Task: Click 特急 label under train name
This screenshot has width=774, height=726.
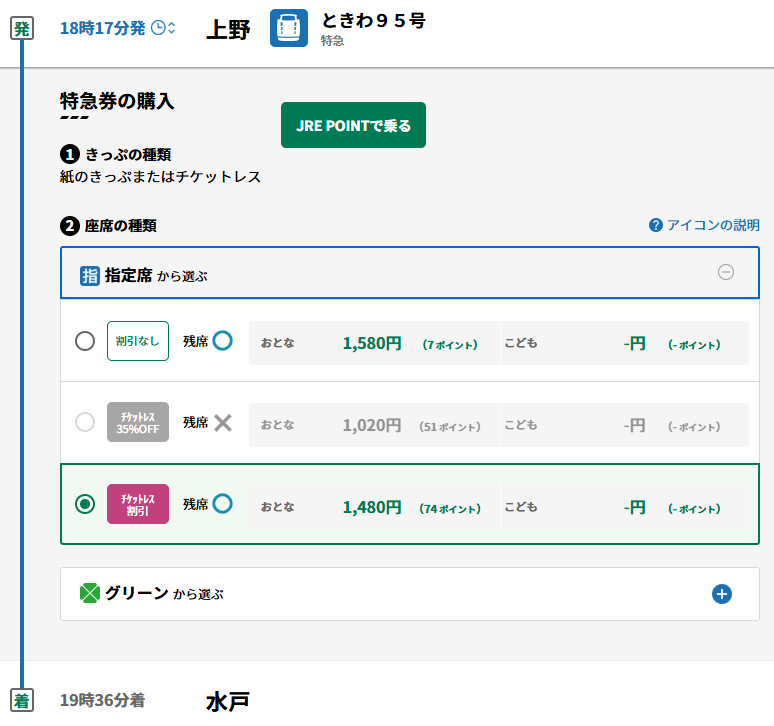Action: (332, 40)
